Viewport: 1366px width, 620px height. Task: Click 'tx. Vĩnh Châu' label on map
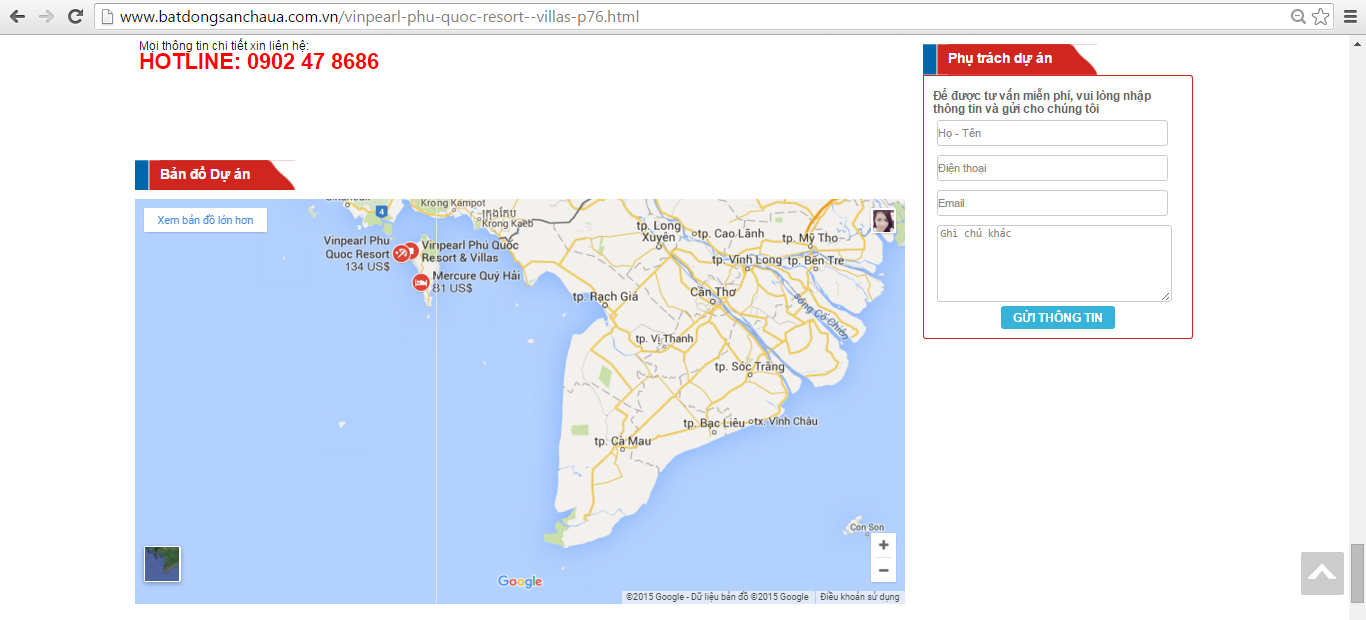tap(786, 421)
